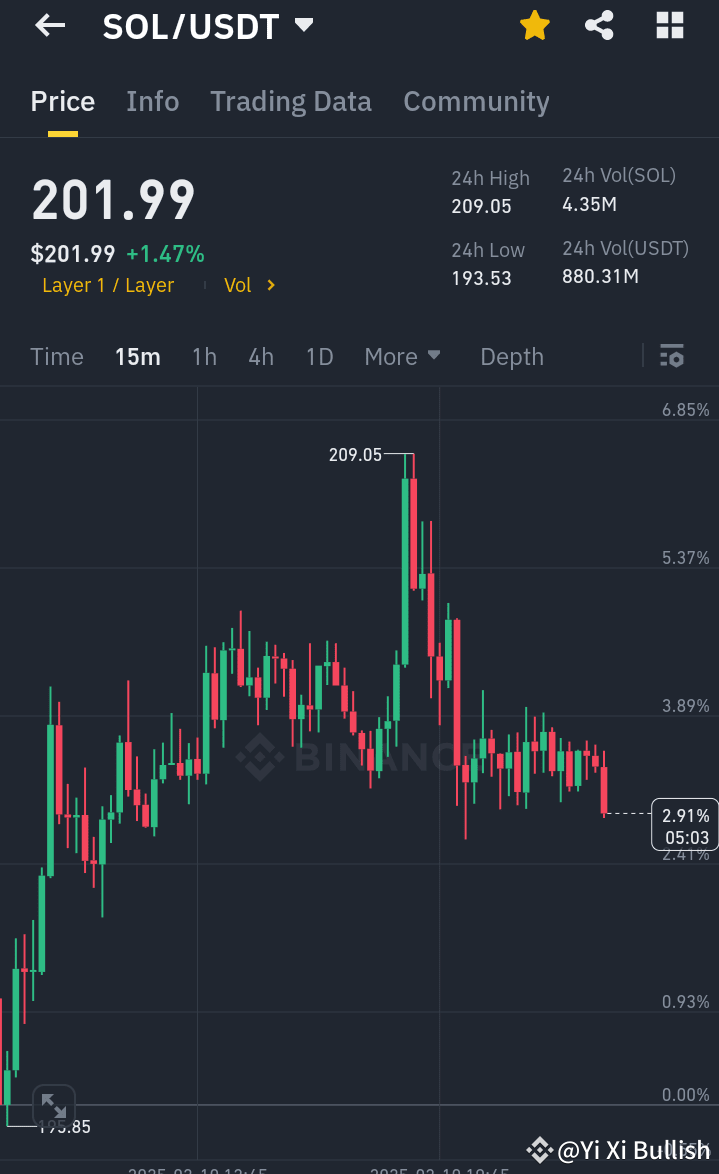Select the 1h chart interval
Image resolution: width=719 pixels, height=1174 pixels.
pyautogui.click(x=204, y=356)
